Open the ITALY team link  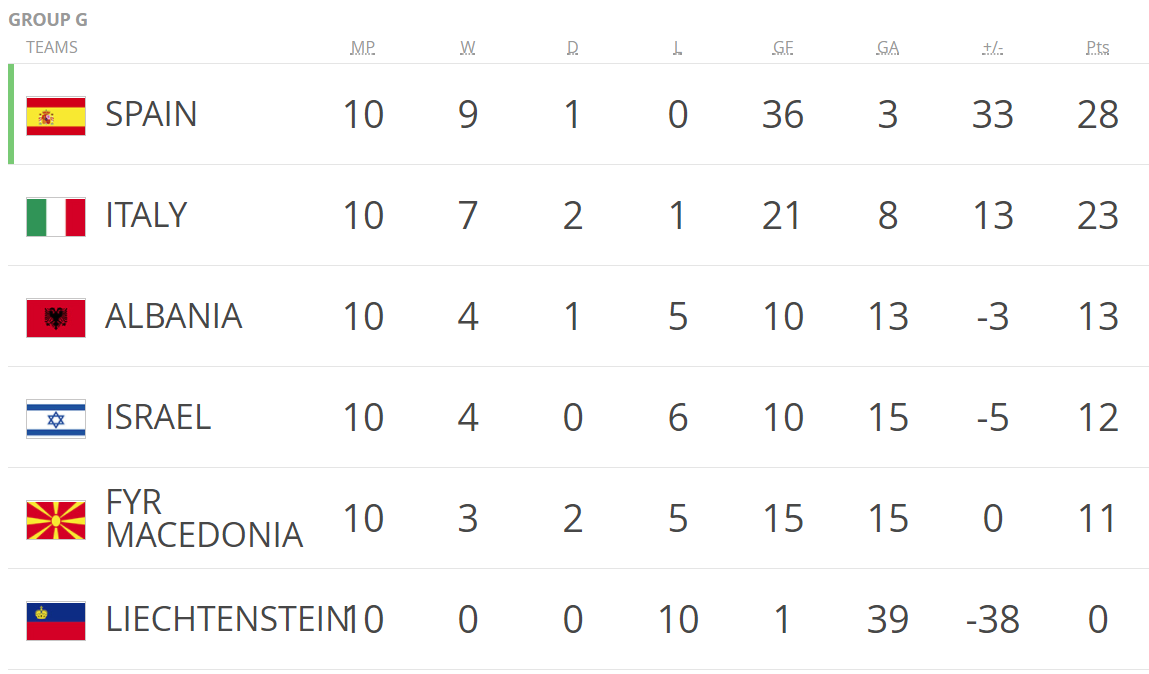[x=147, y=215]
